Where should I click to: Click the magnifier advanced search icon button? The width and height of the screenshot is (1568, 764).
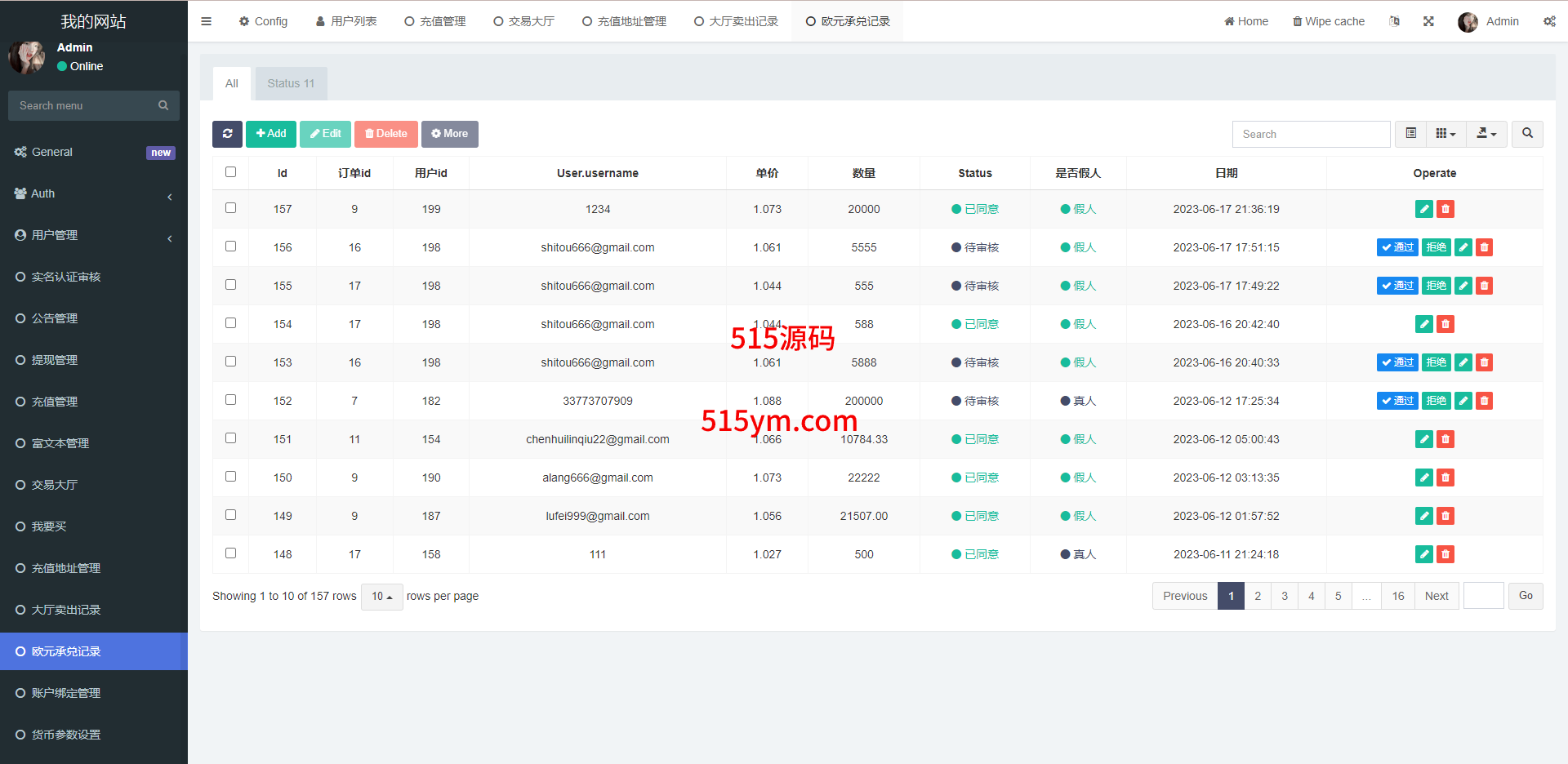1526,134
